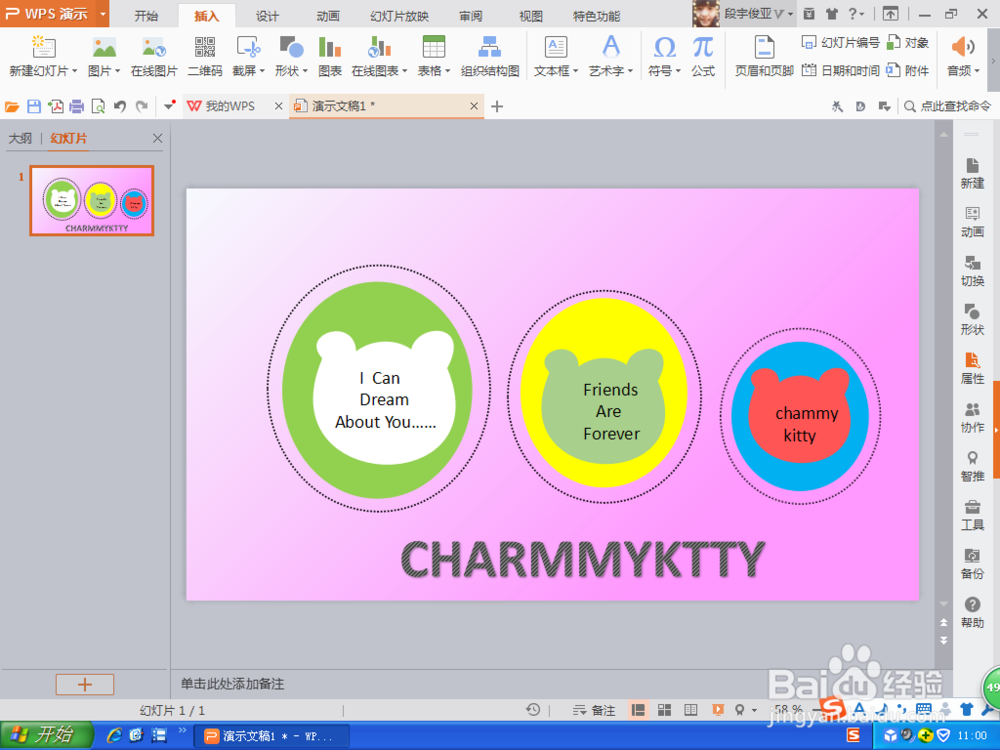Click the 艺术字 WordArt icon

(x=611, y=47)
